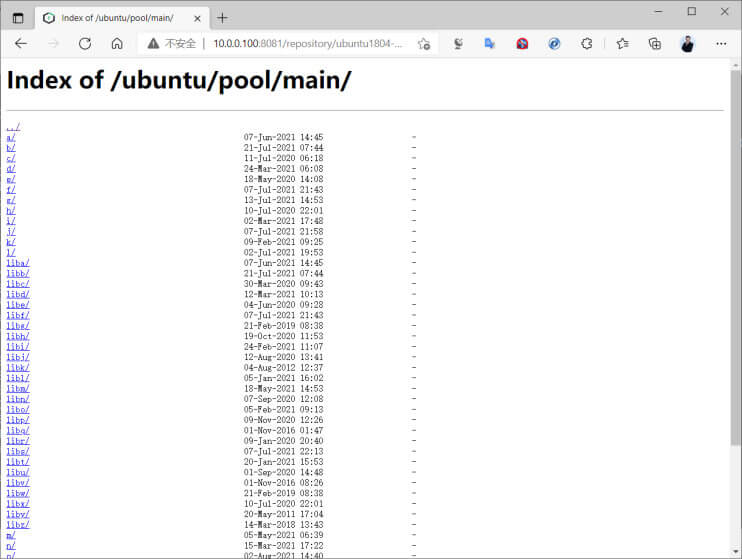Open the libk/ directory link
Viewport: 742px width, 559px height.
click(18, 367)
